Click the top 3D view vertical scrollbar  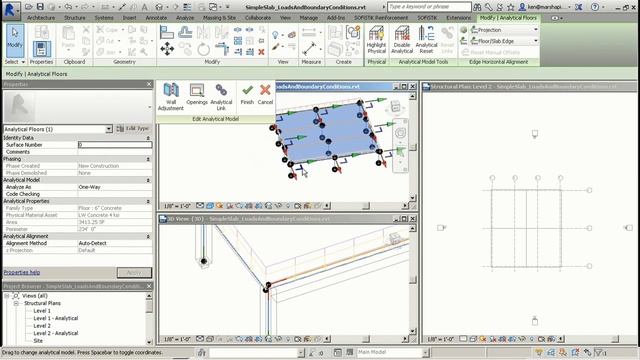click(413, 147)
